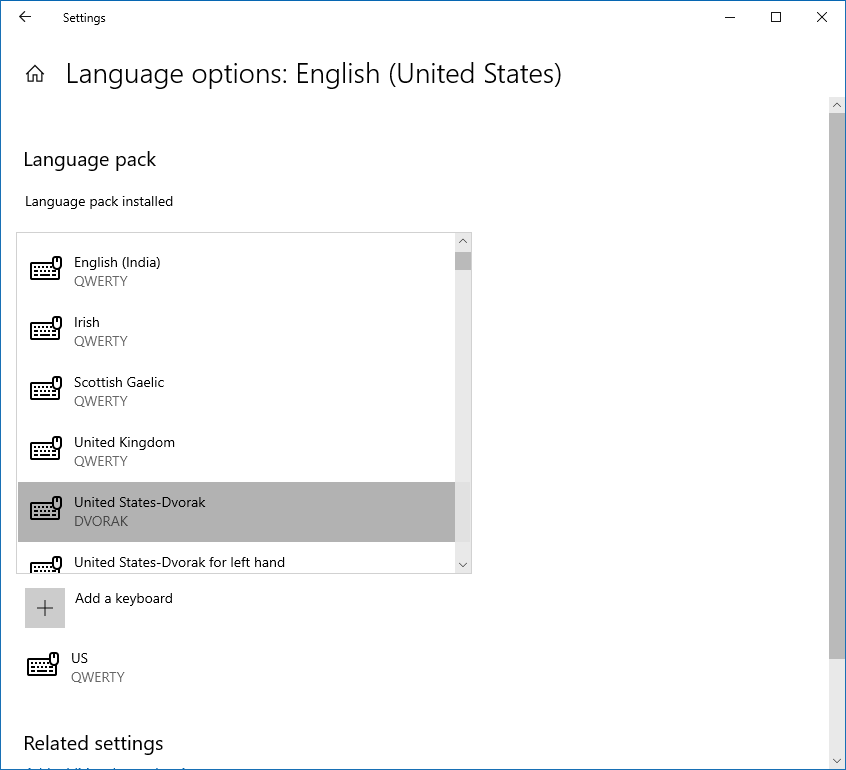Maximize the Settings window
The width and height of the screenshot is (846, 770).
point(776,17)
